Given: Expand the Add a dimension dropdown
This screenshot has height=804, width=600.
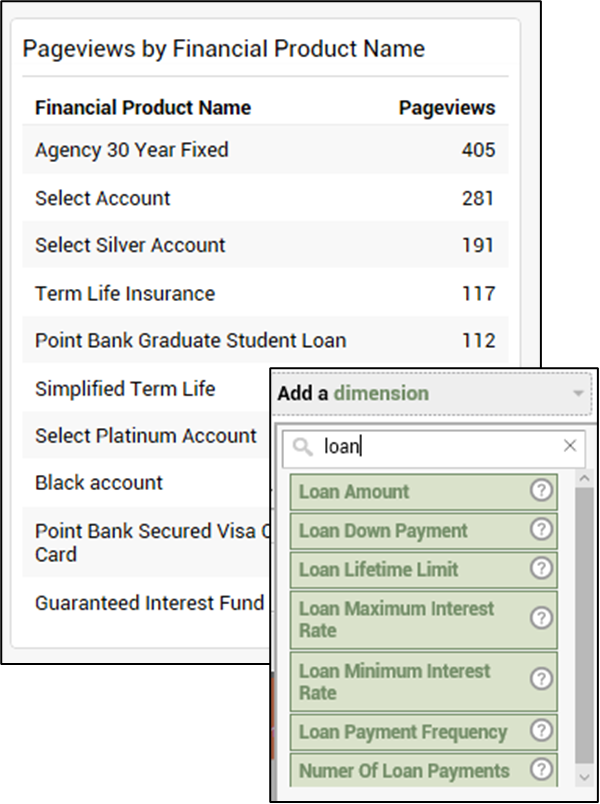Looking at the screenshot, I should pyautogui.click(x=578, y=394).
